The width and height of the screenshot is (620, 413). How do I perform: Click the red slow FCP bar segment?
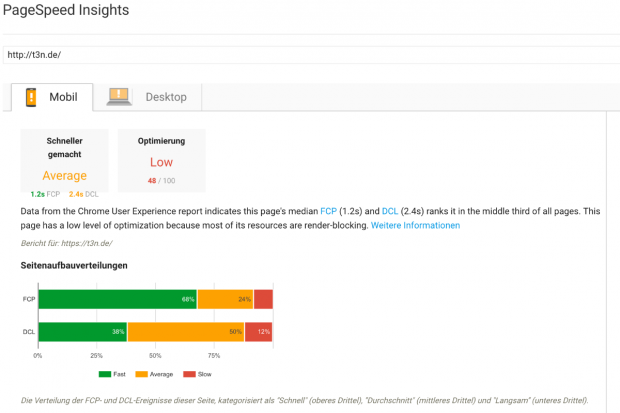[263, 299]
